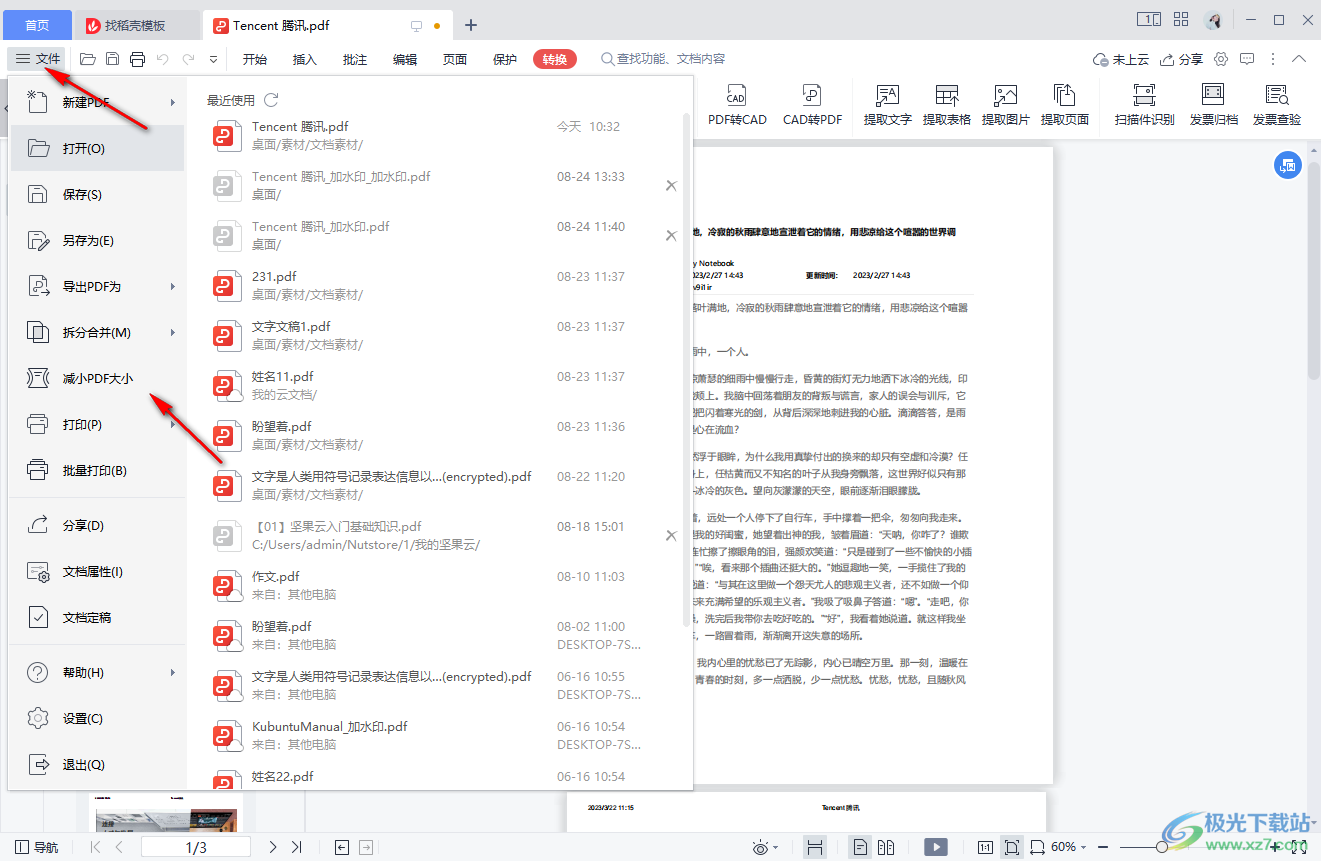The height and width of the screenshot is (861, 1321).
Task: Click 未上云 cloud status button
Action: (1120, 59)
